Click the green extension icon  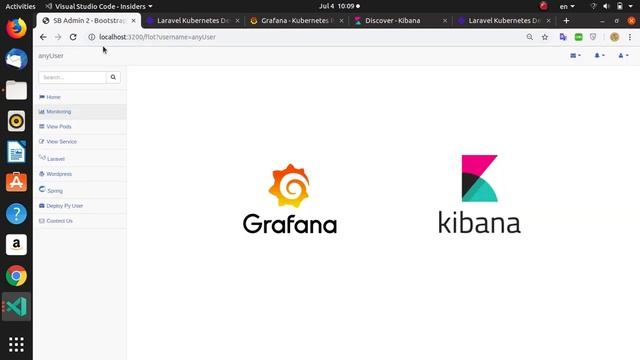578,37
